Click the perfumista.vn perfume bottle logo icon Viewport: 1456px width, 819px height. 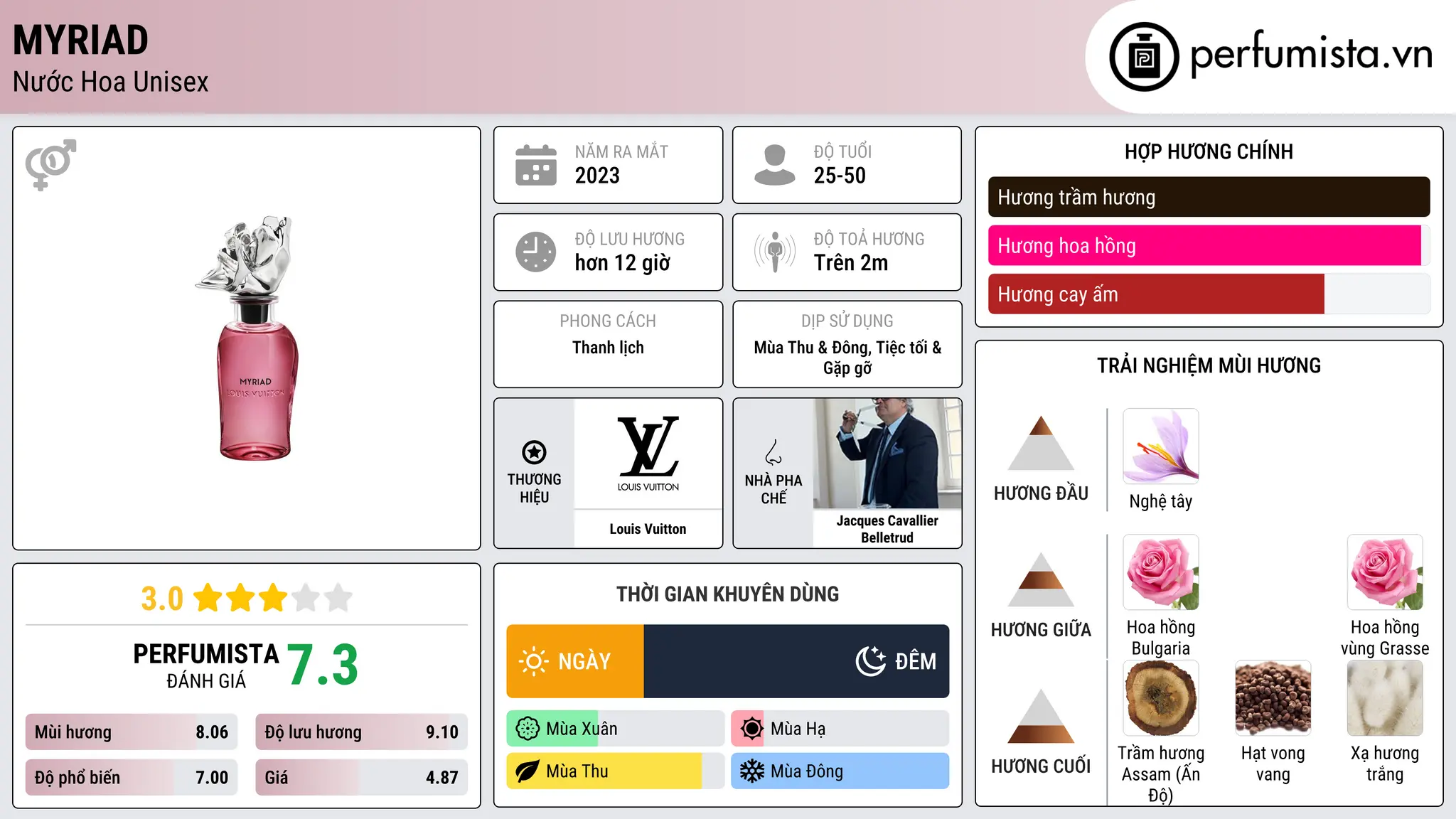pyautogui.click(x=1144, y=57)
